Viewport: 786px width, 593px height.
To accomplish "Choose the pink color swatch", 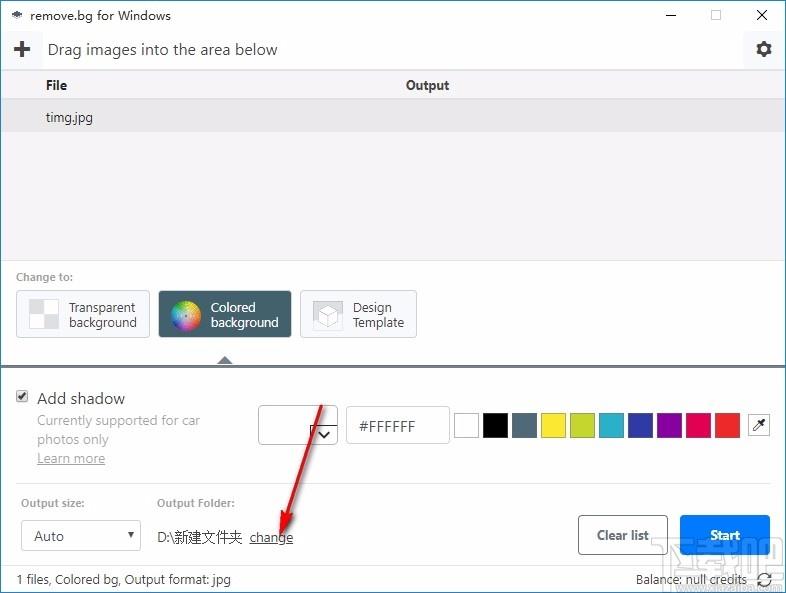I will (x=698, y=426).
